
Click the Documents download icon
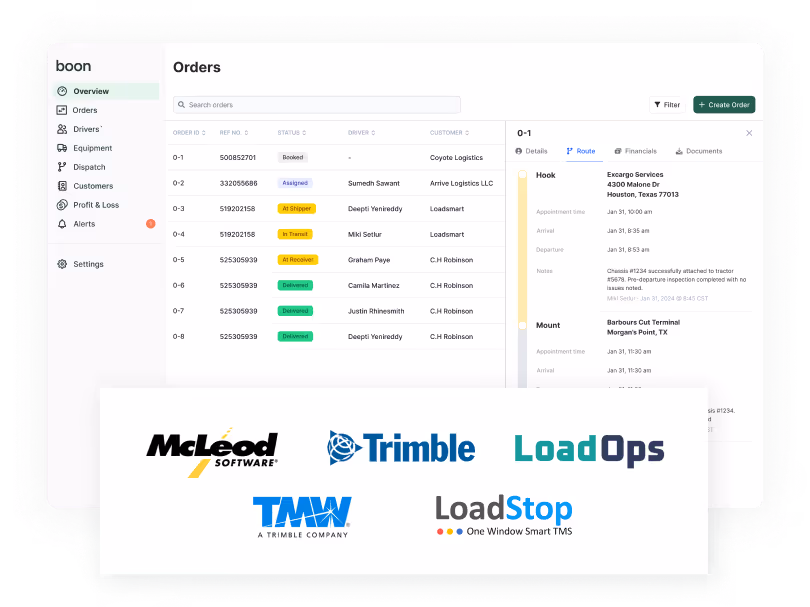point(679,151)
